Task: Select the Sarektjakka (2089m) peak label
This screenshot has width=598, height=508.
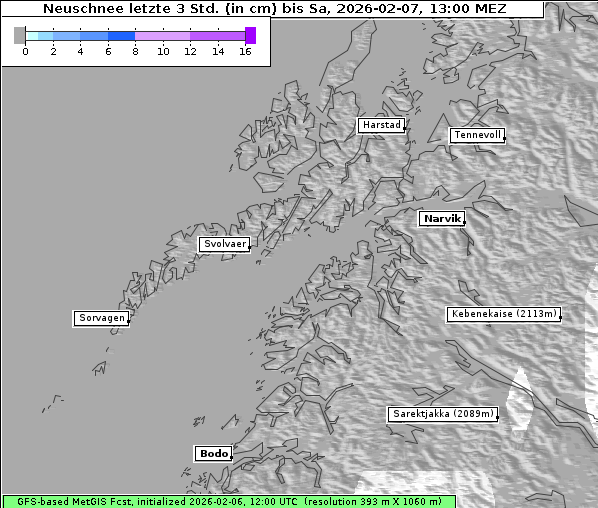Action: [443, 414]
